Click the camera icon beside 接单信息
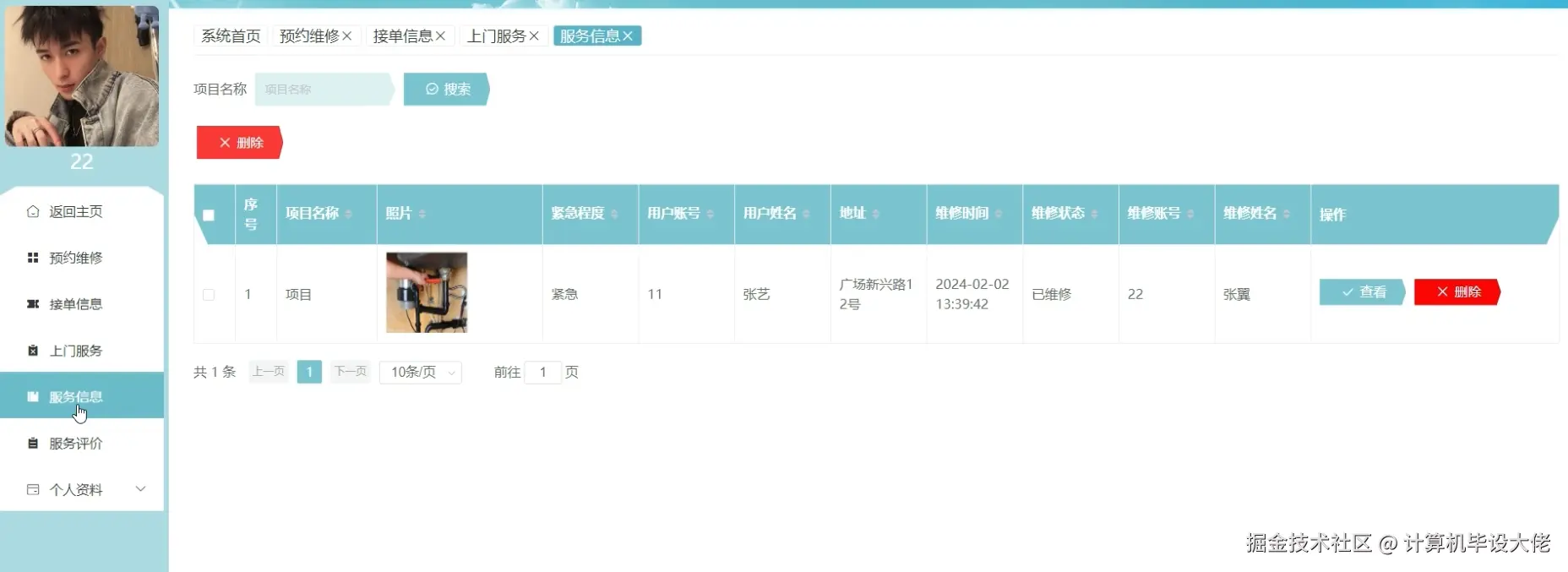1568x572 pixels. [33, 304]
